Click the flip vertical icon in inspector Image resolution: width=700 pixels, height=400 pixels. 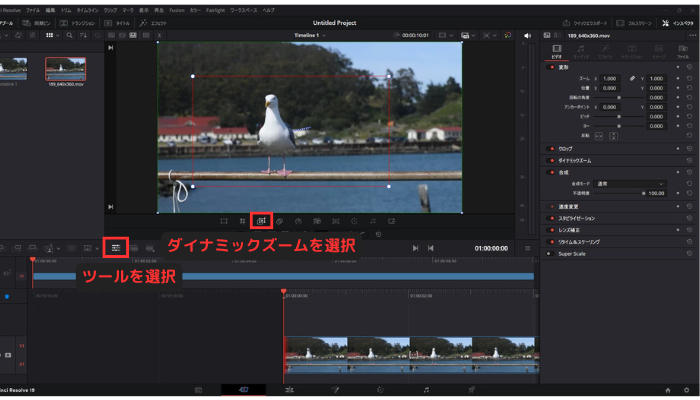(613, 136)
